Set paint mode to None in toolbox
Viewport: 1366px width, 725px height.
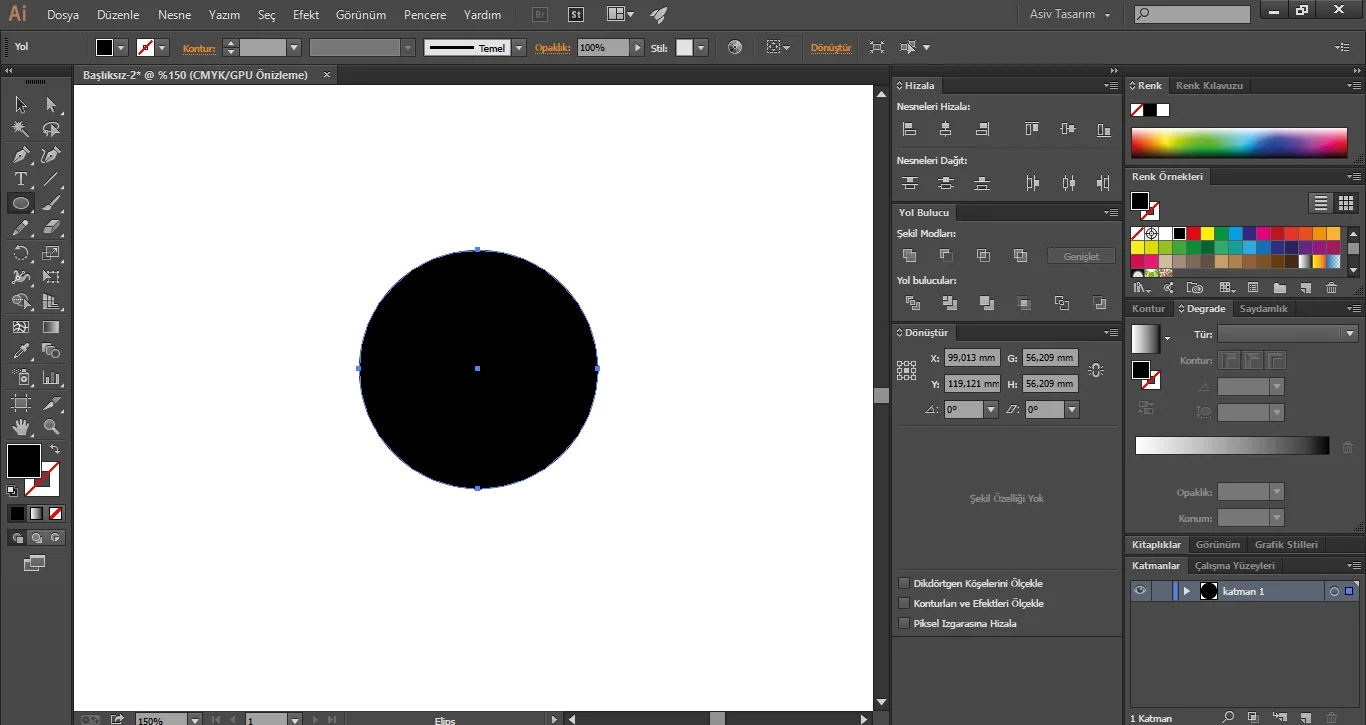pyautogui.click(x=56, y=513)
